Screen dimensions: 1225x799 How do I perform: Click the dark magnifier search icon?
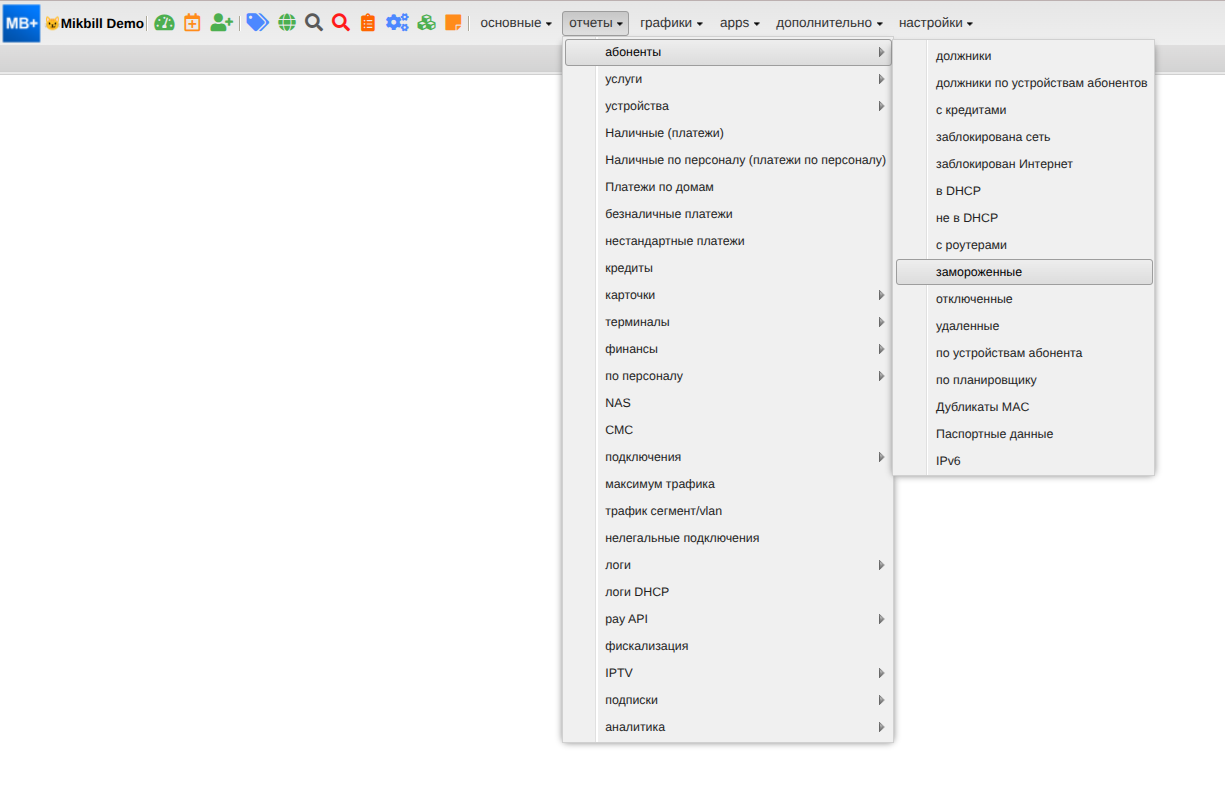[314, 22]
